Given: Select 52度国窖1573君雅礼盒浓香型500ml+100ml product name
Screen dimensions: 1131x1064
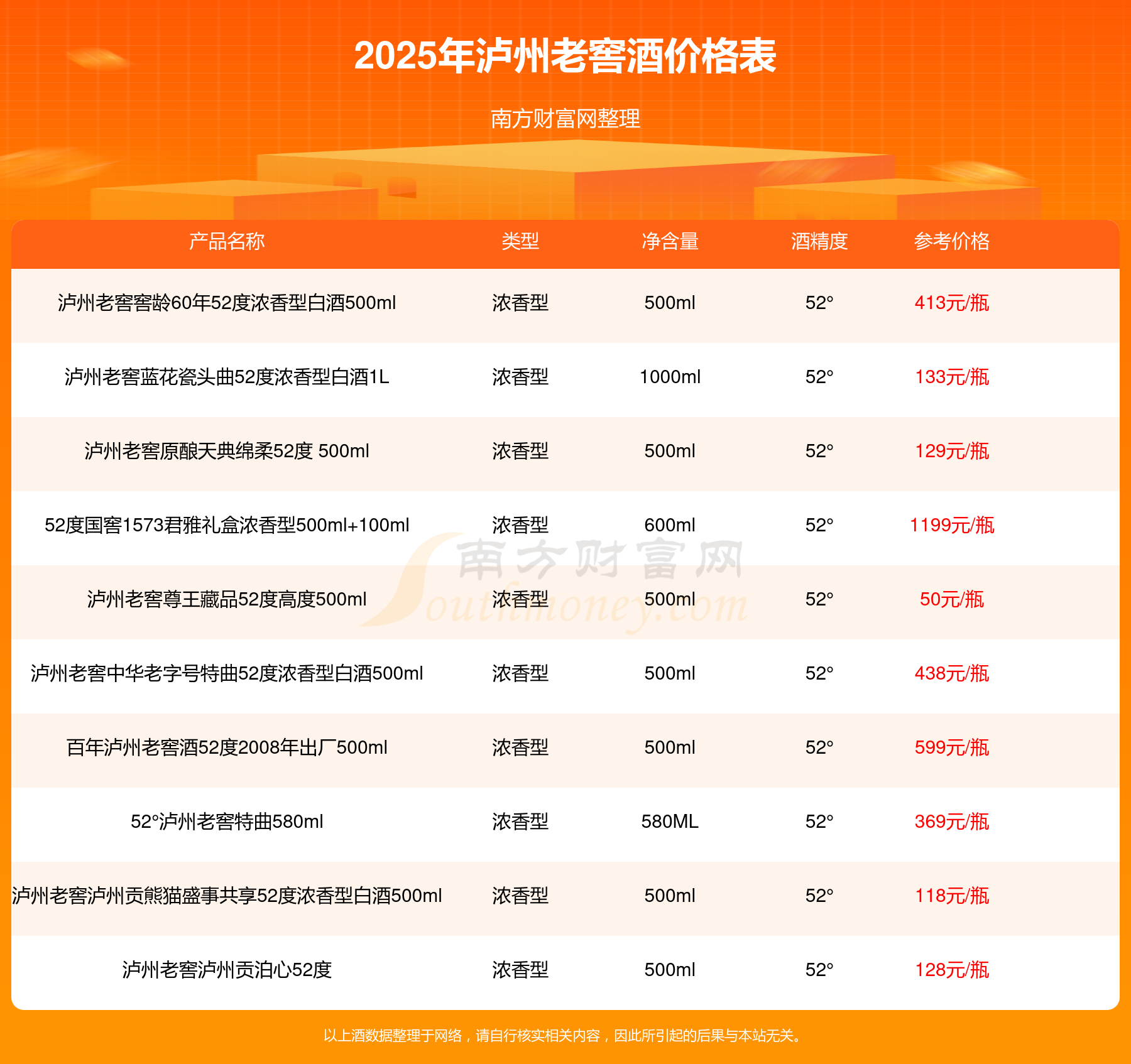Looking at the screenshot, I should [x=227, y=525].
